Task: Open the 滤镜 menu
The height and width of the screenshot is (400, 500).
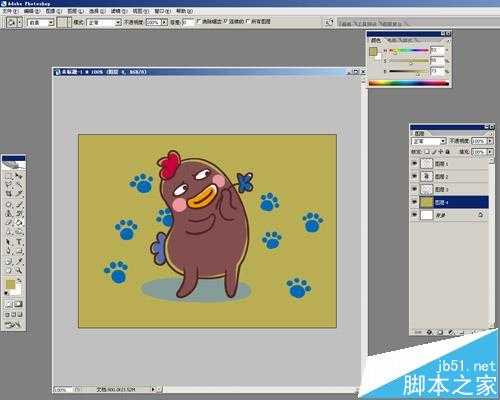Action: point(119,11)
